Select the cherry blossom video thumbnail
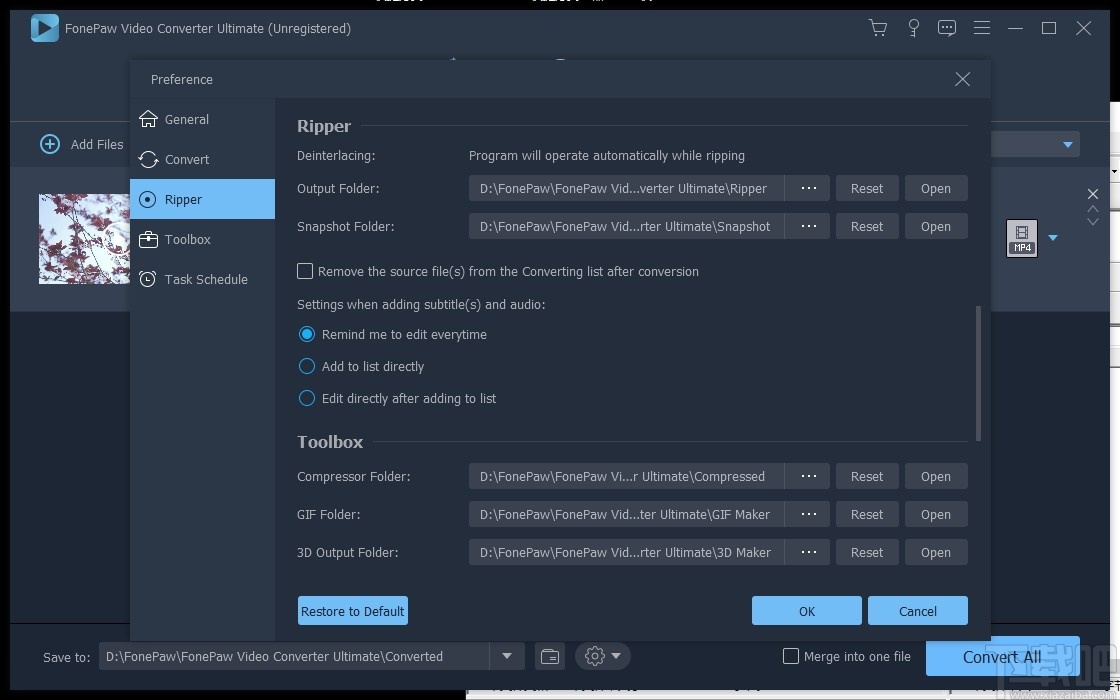This screenshot has height=700, width=1120. point(84,238)
